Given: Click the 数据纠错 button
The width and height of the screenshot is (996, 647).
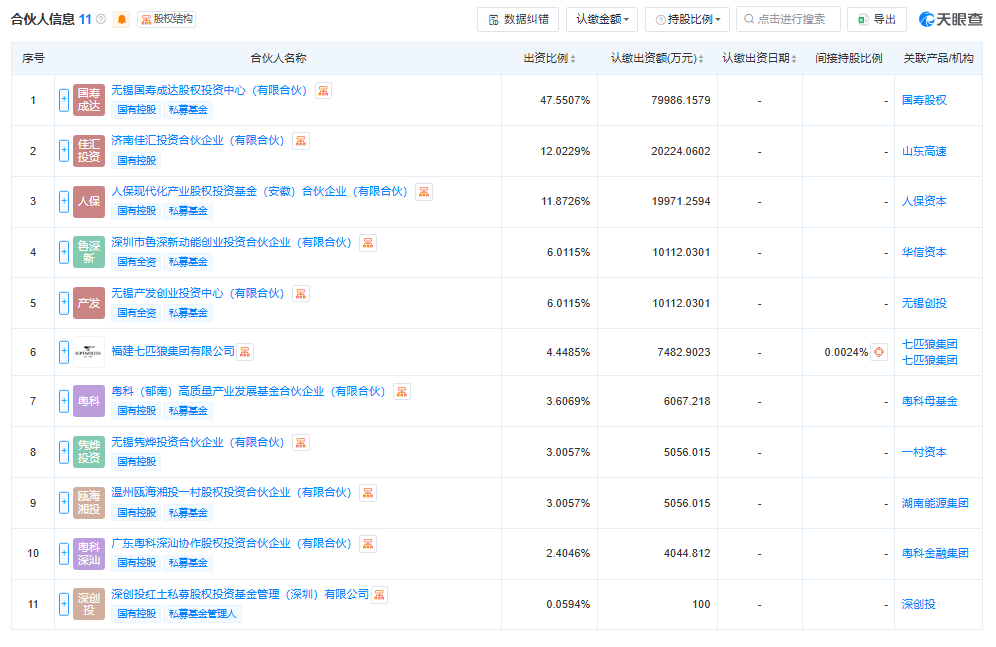Looking at the screenshot, I should pos(517,18).
